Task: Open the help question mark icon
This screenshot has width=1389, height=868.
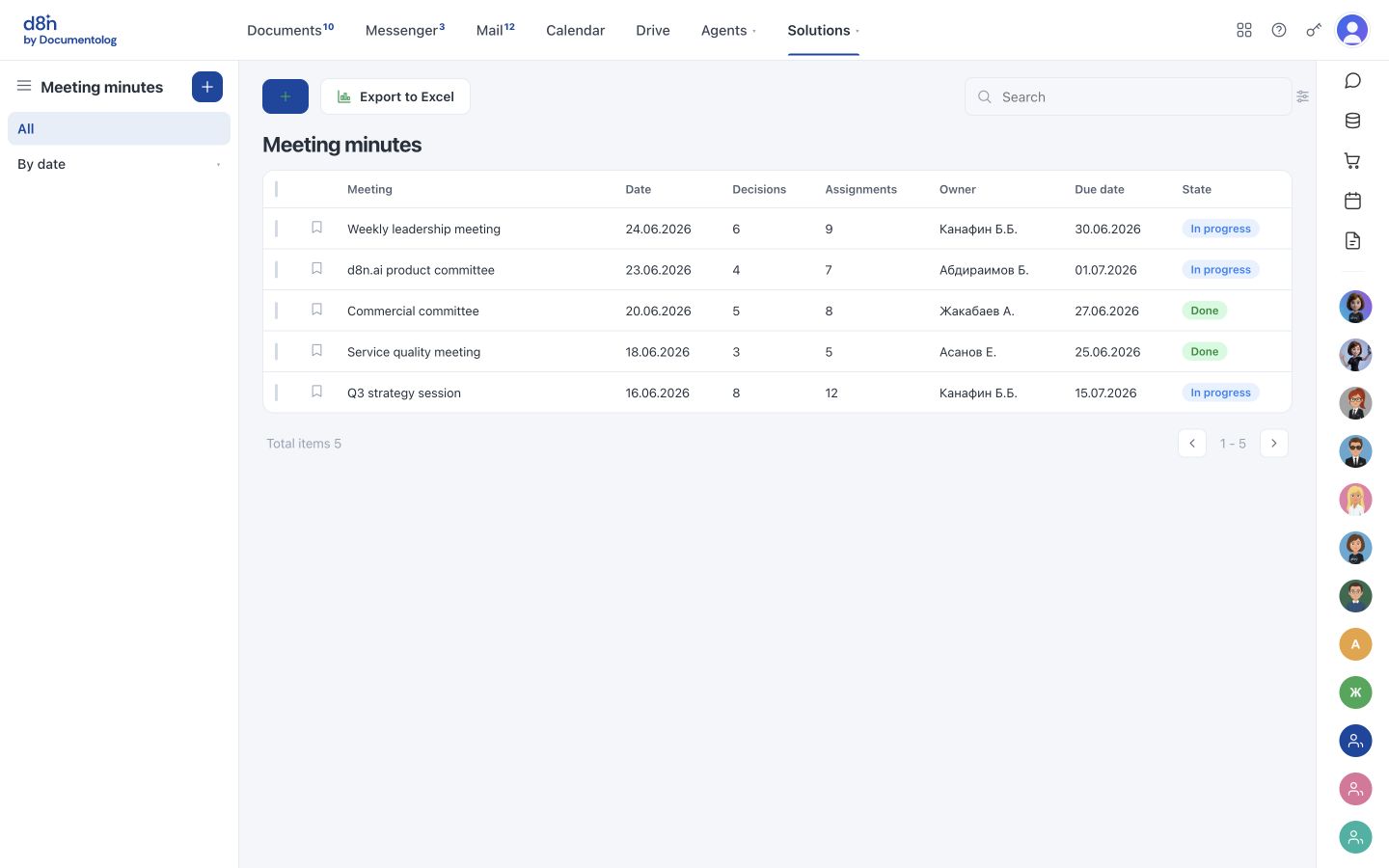Action: (1279, 30)
